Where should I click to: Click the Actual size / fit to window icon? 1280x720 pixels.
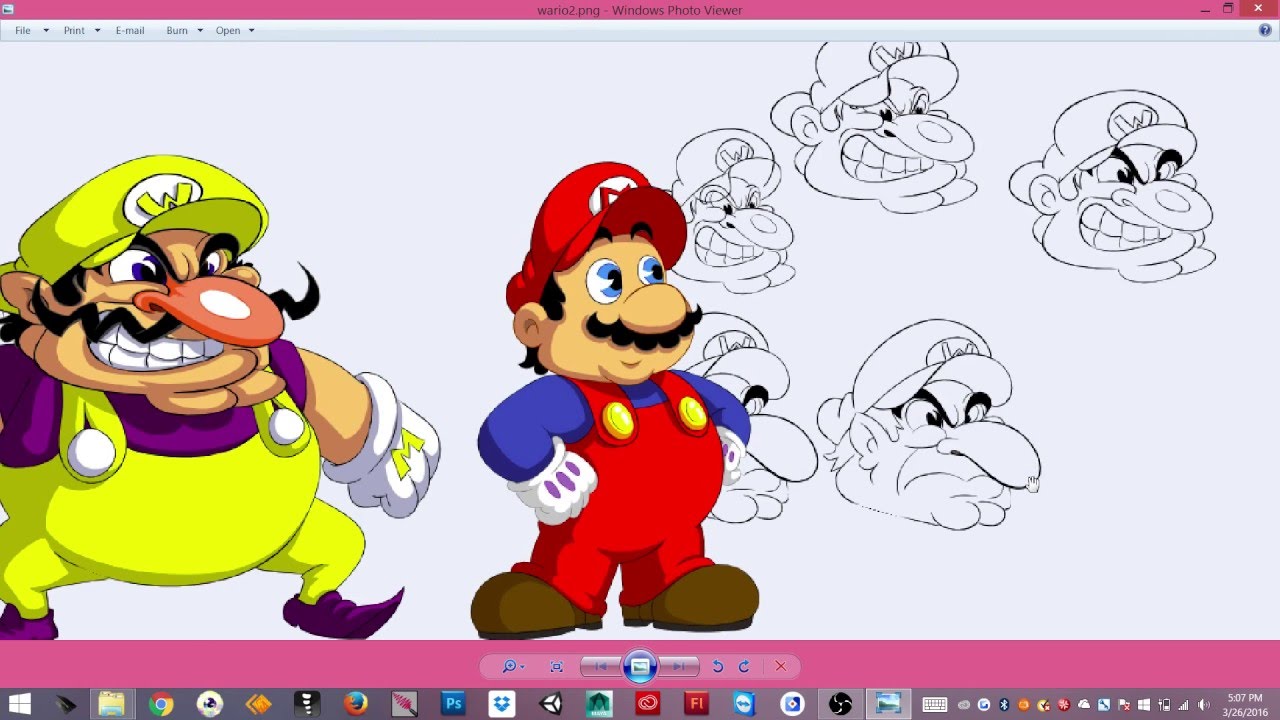(557, 667)
